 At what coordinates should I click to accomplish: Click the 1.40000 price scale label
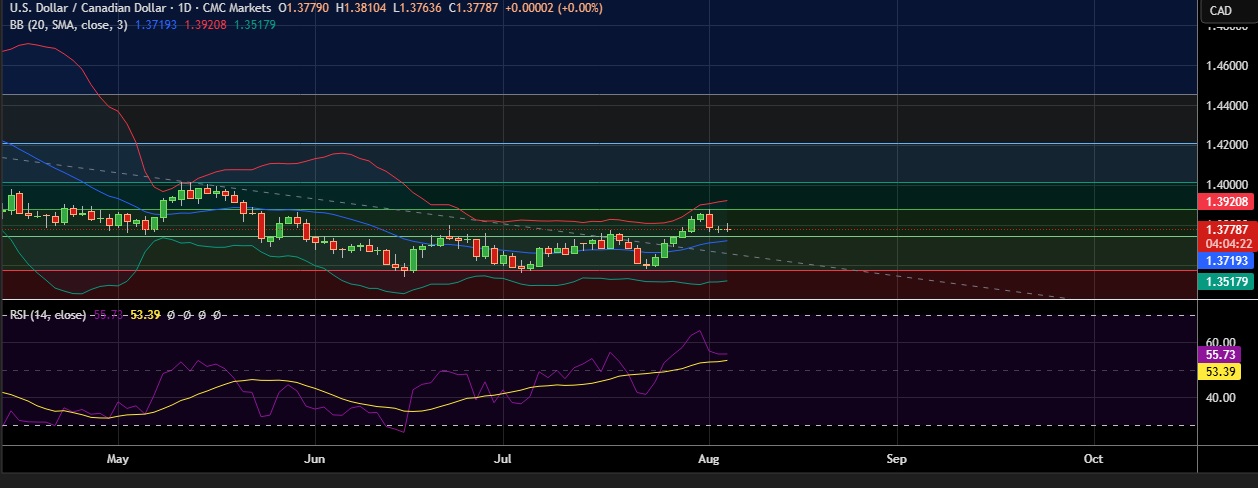pos(1226,185)
